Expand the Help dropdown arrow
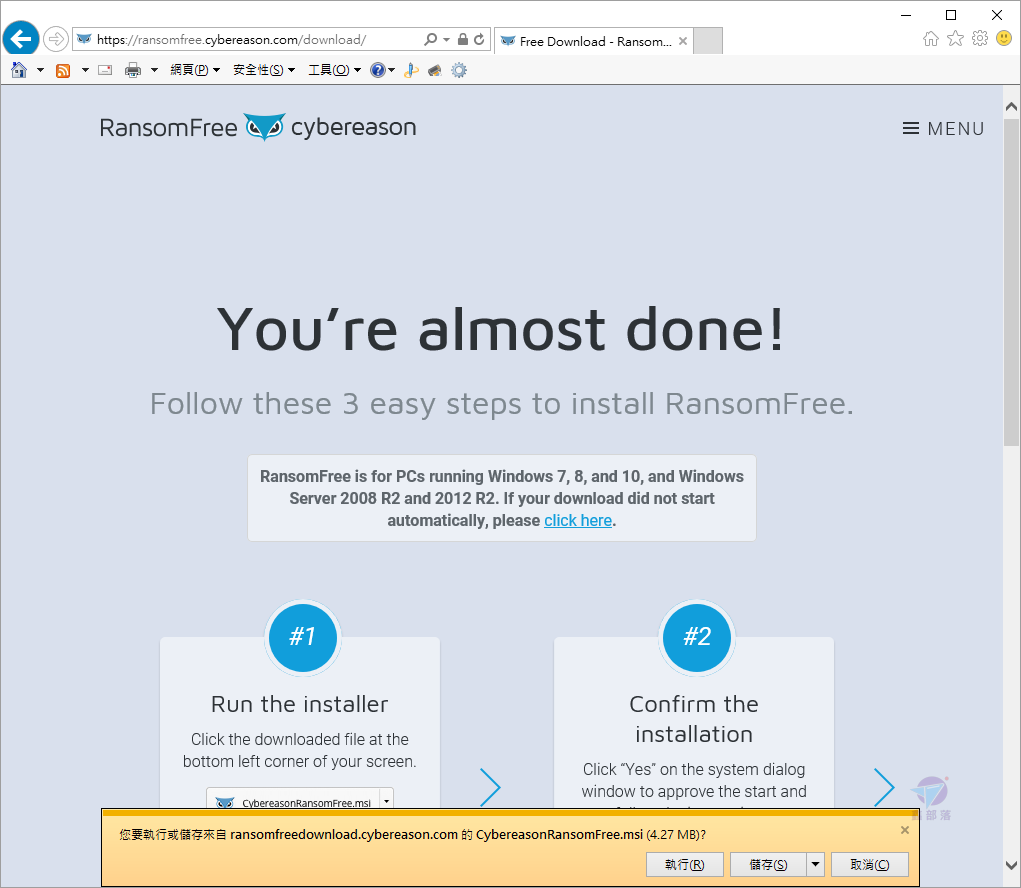 tap(391, 70)
